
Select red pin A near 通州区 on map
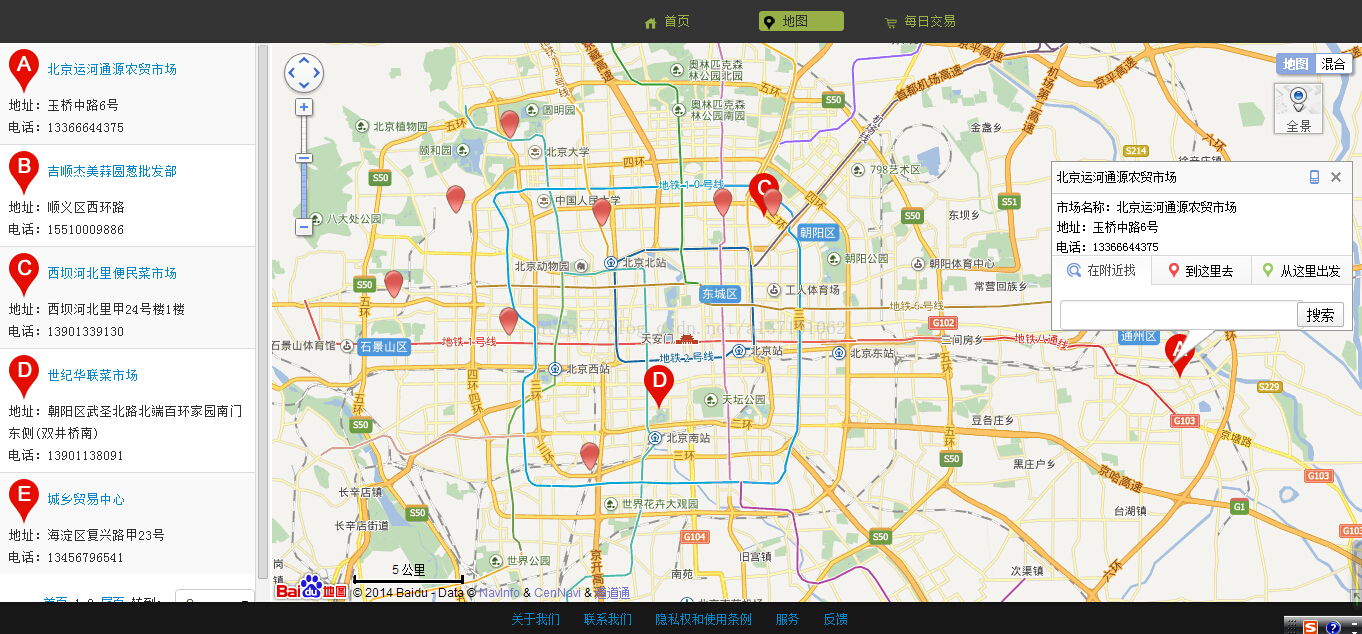click(x=1179, y=354)
